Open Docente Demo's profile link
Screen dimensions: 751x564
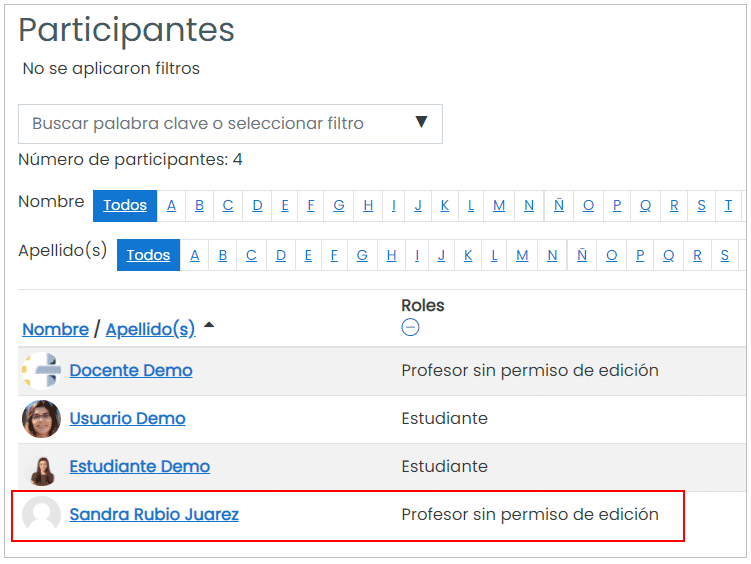[131, 371]
